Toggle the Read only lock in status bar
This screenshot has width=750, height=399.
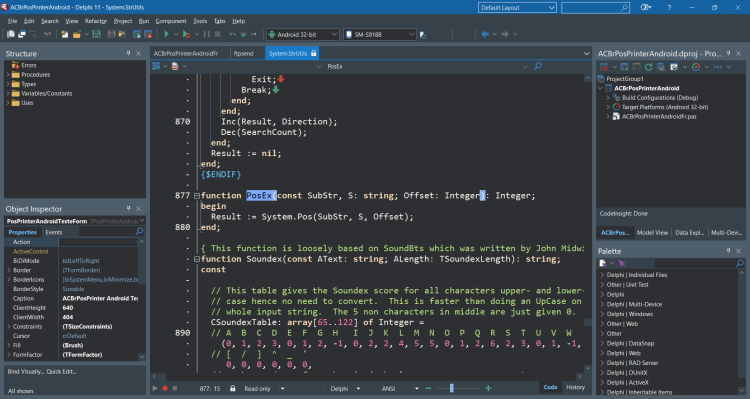click(x=232, y=388)
